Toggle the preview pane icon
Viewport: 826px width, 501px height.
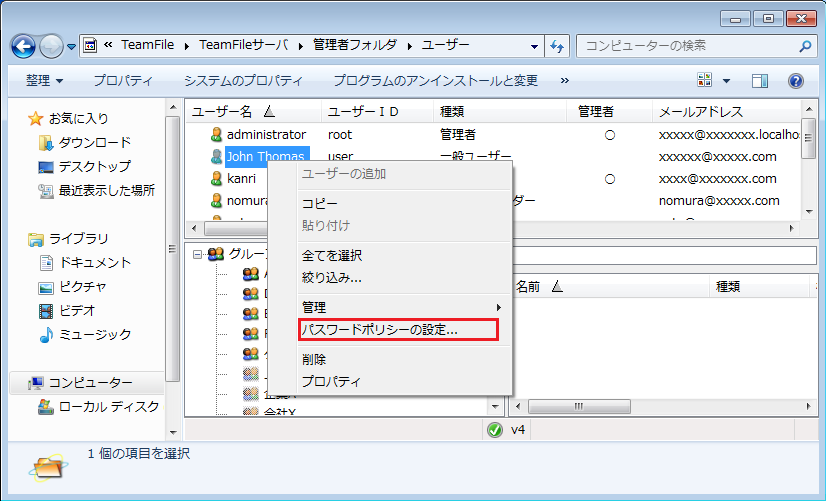coord(760,80)
